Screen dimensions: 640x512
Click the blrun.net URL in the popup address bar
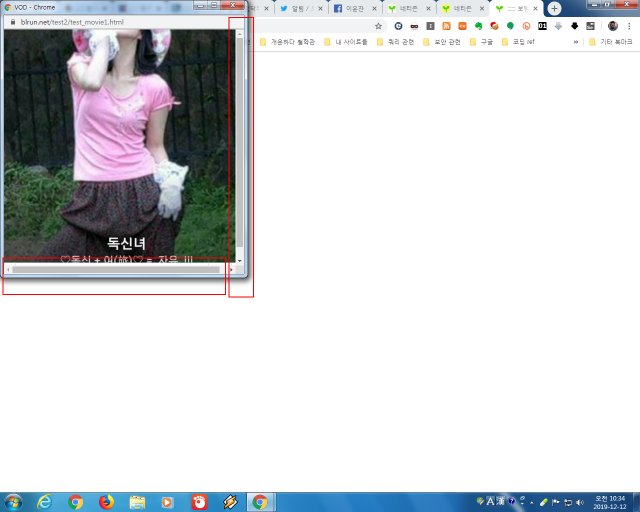(x=72, y=22)
